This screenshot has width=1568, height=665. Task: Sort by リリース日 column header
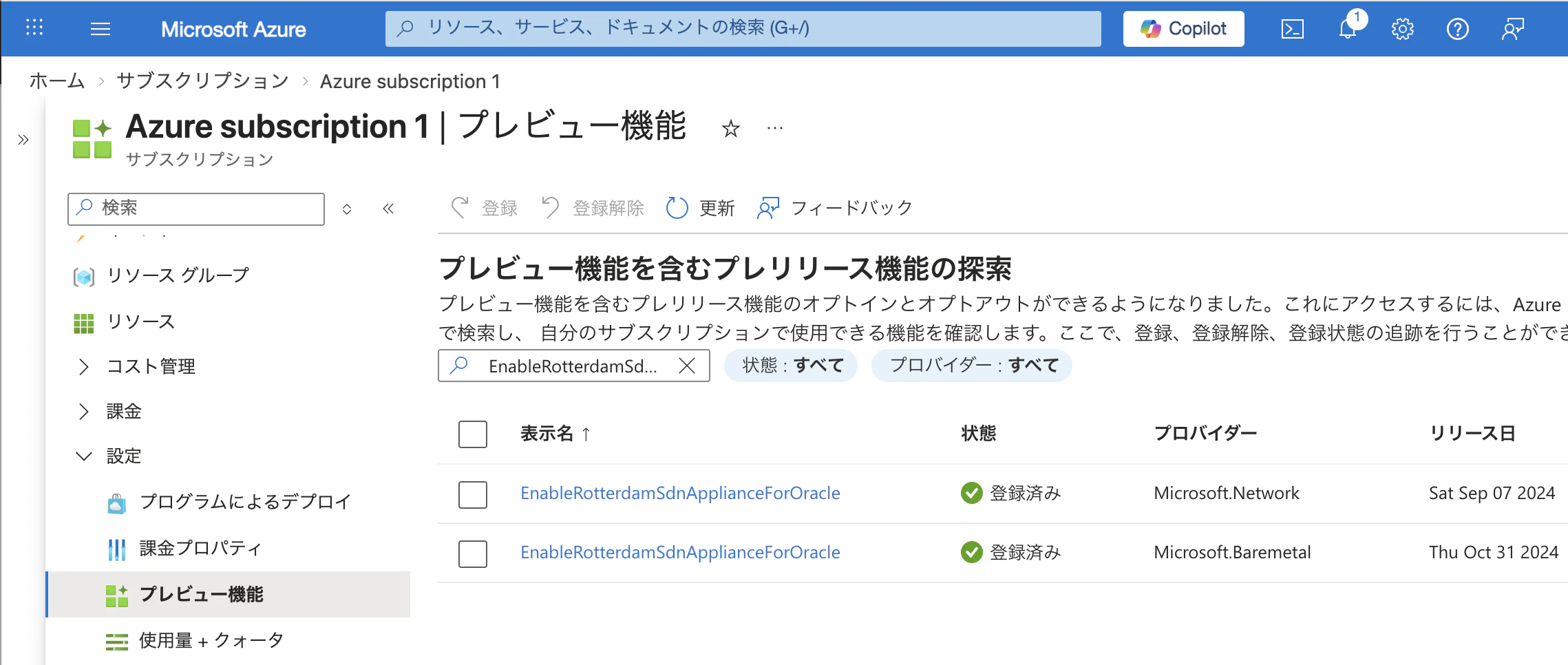1472,434
